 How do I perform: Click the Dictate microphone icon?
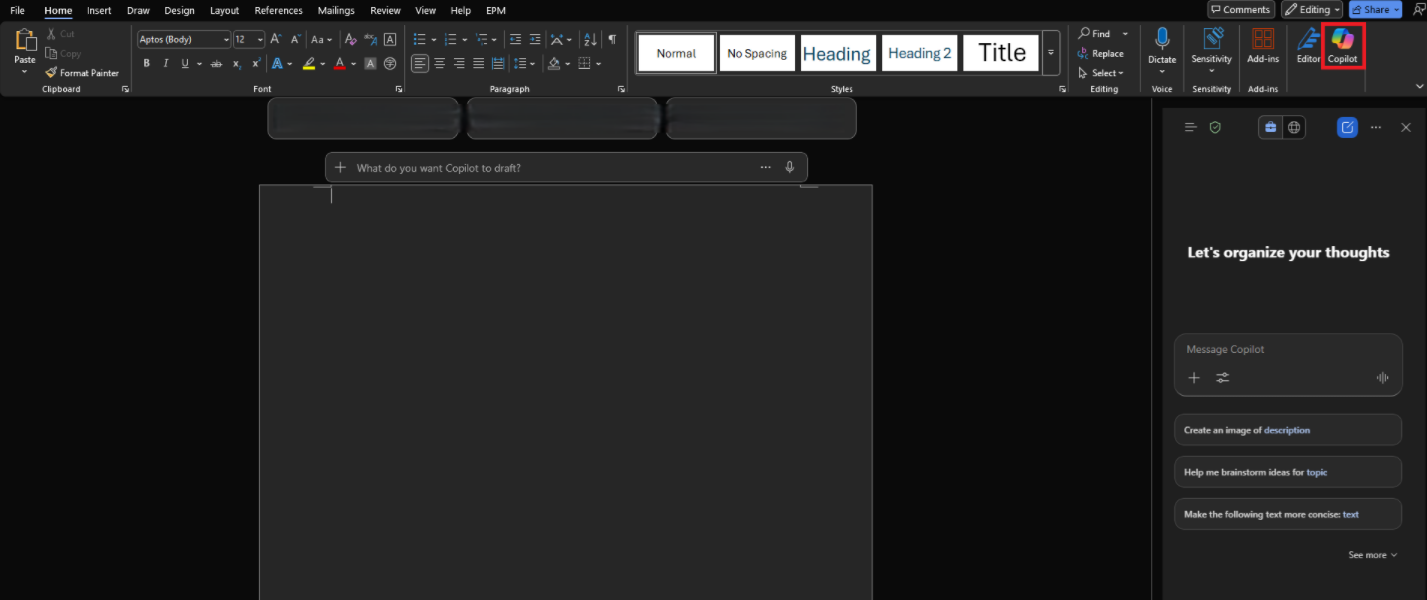coord(1162,39)
